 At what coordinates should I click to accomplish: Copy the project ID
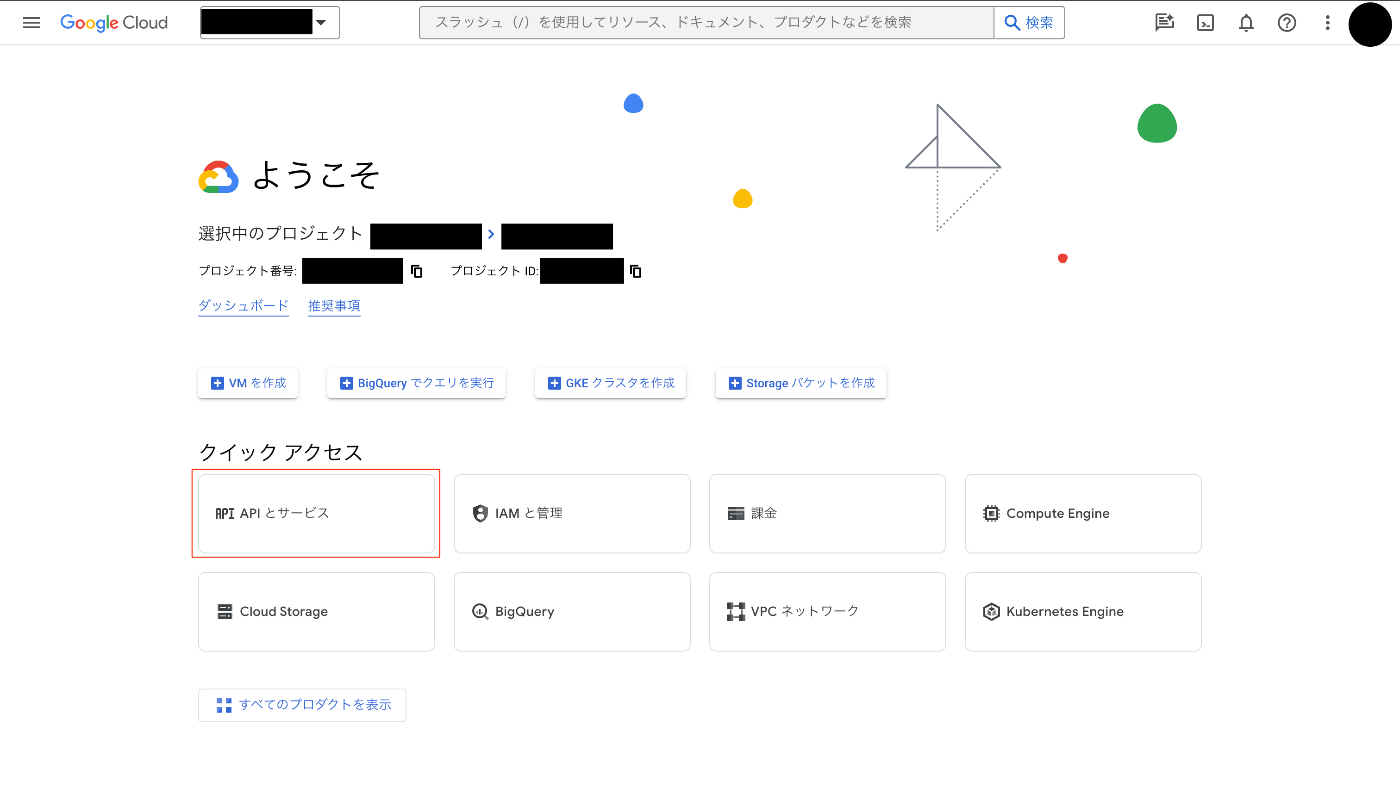click(x=635, y=271)
